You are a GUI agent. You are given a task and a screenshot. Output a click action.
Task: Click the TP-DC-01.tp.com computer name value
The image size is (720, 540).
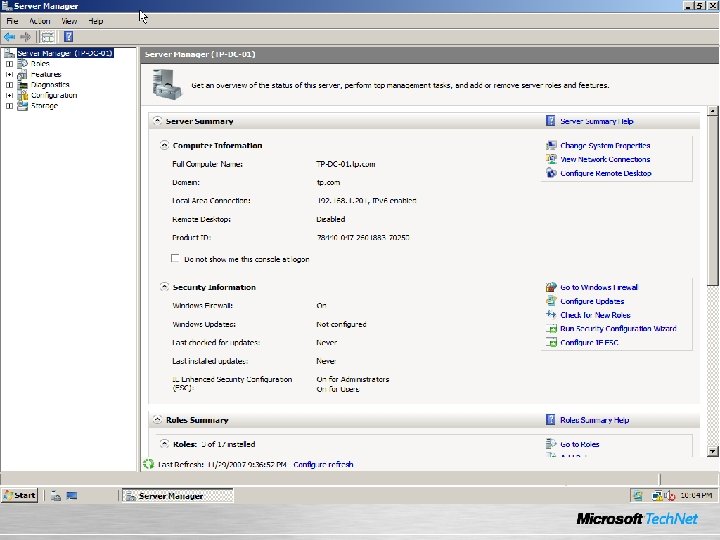[346, 164]
